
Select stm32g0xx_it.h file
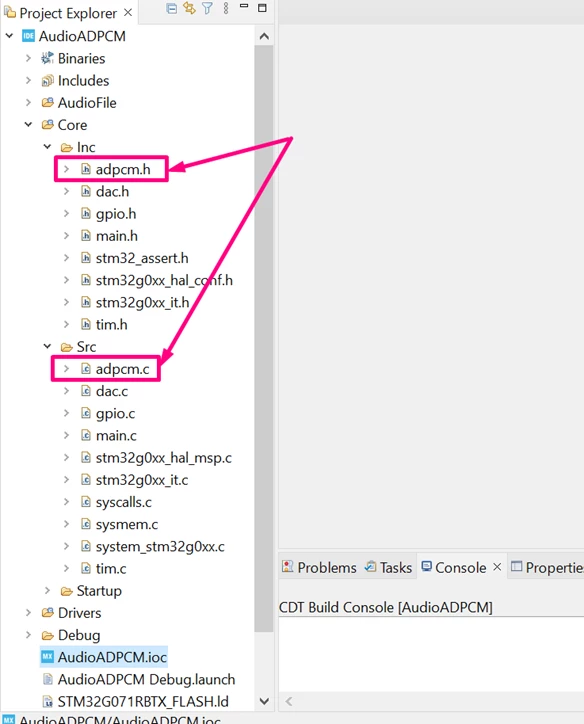[x=142, y=302]
